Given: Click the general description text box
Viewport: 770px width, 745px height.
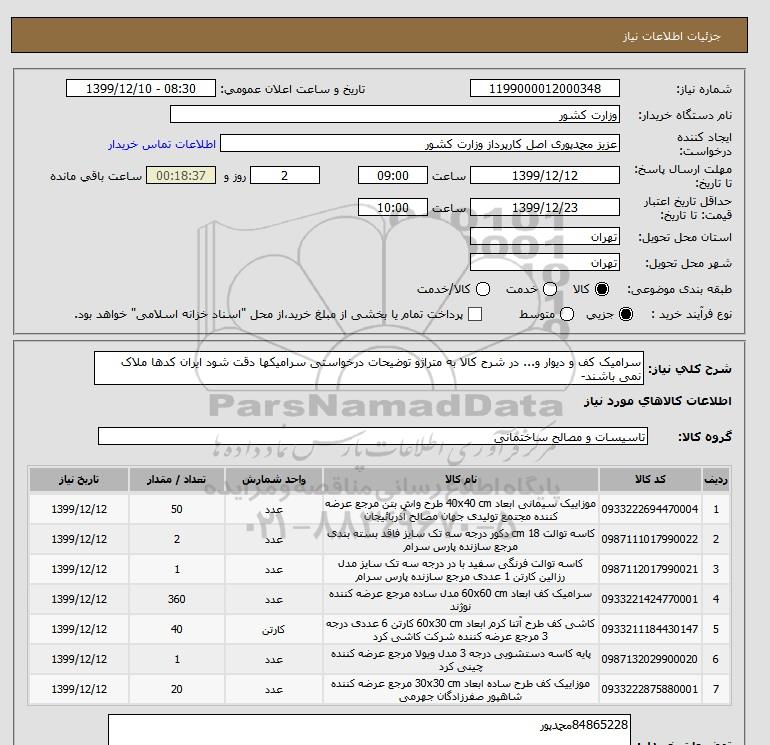Looking at the screenshot, I should point(369,368).
